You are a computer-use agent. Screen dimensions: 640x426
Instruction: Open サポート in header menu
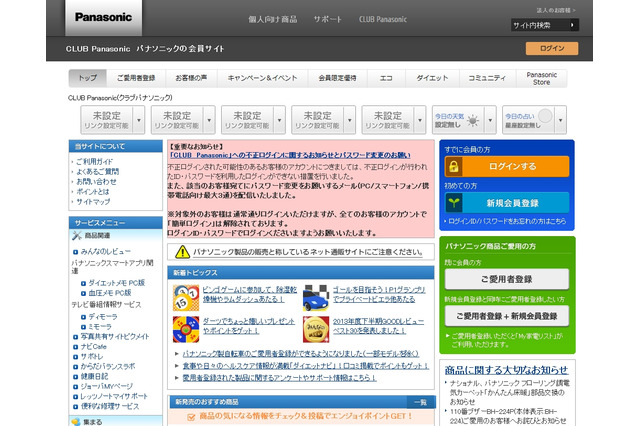(328, 19)
